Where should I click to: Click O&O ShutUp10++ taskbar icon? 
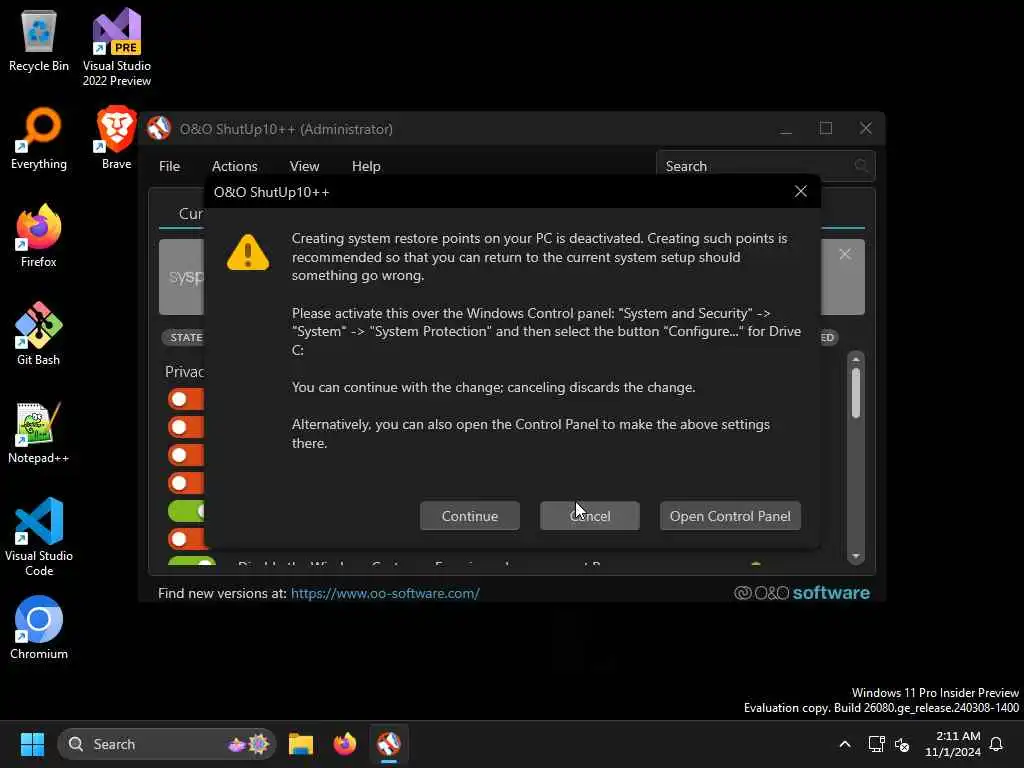(x=389, y=744)
